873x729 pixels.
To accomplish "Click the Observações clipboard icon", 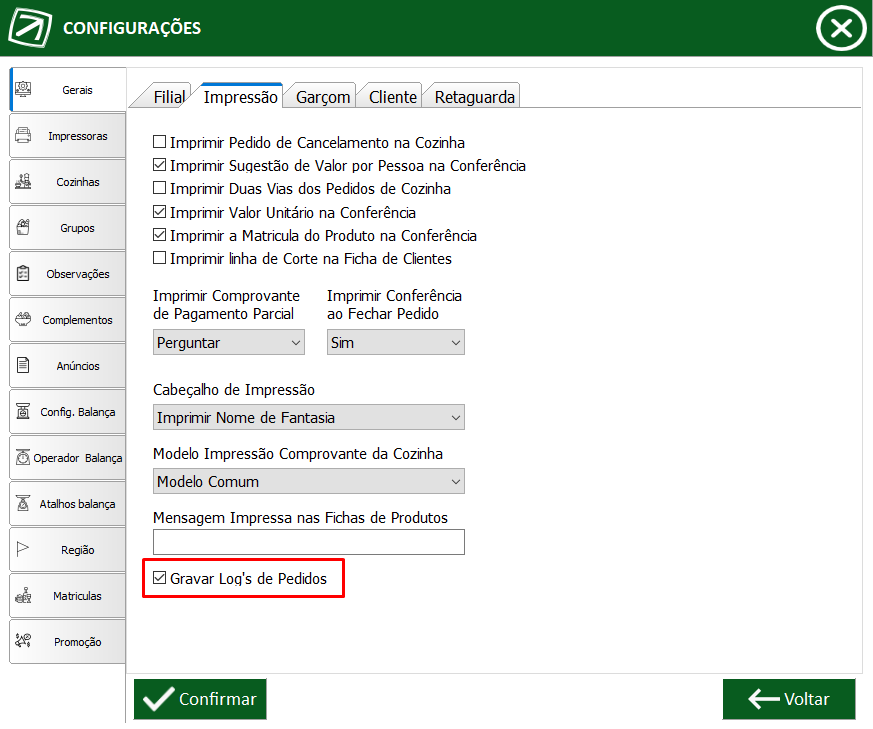I will point(23,273).
